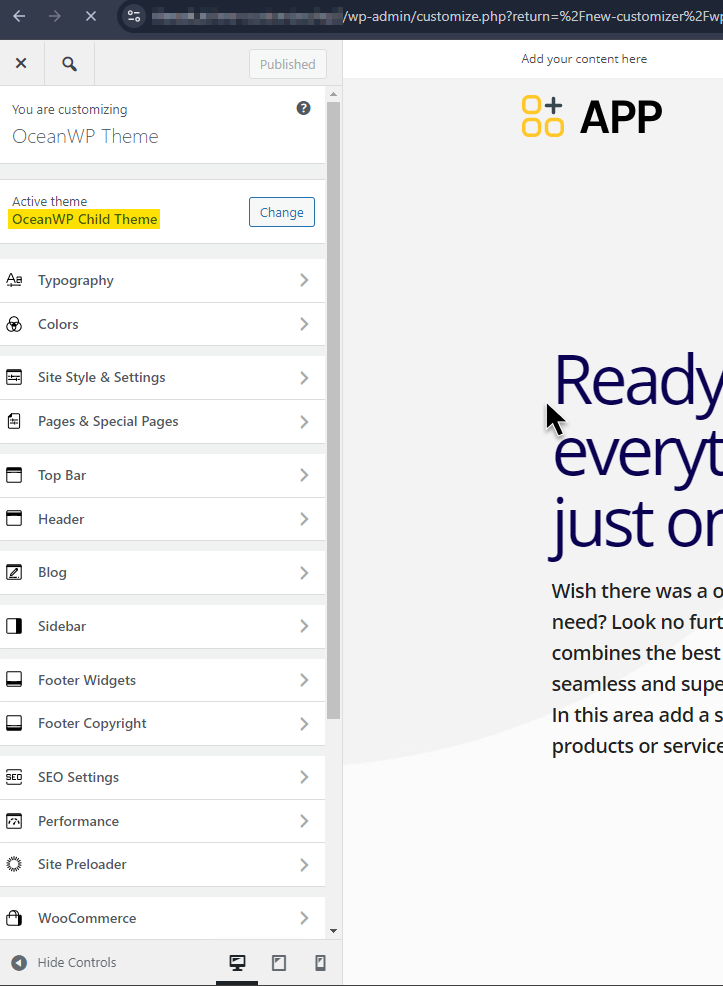Expand the Pages & Special Pages chevron
Viewport: 723px width, 986px height.
[x=304, y=421]
